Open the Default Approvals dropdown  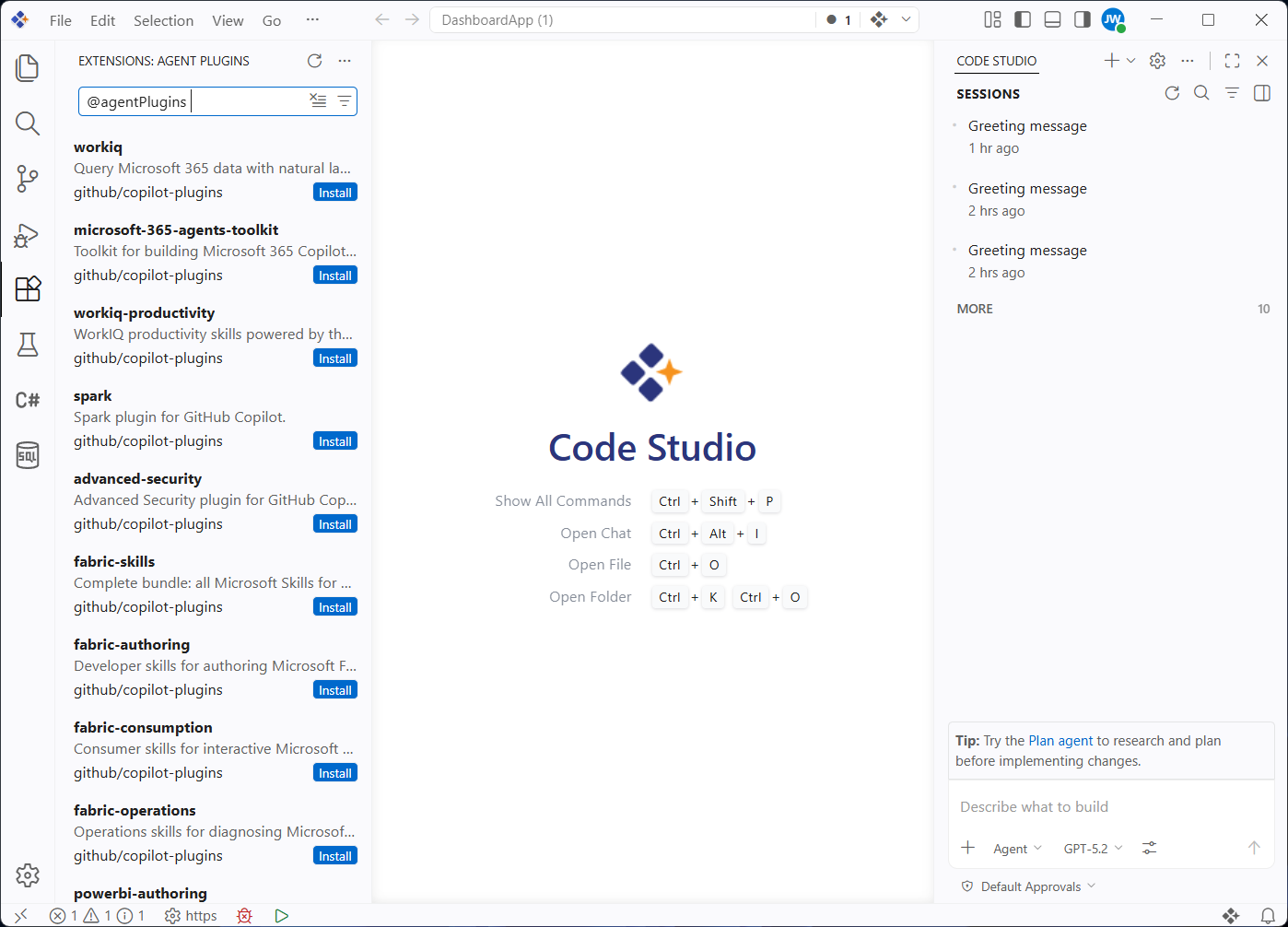[x=1028, y=886]
